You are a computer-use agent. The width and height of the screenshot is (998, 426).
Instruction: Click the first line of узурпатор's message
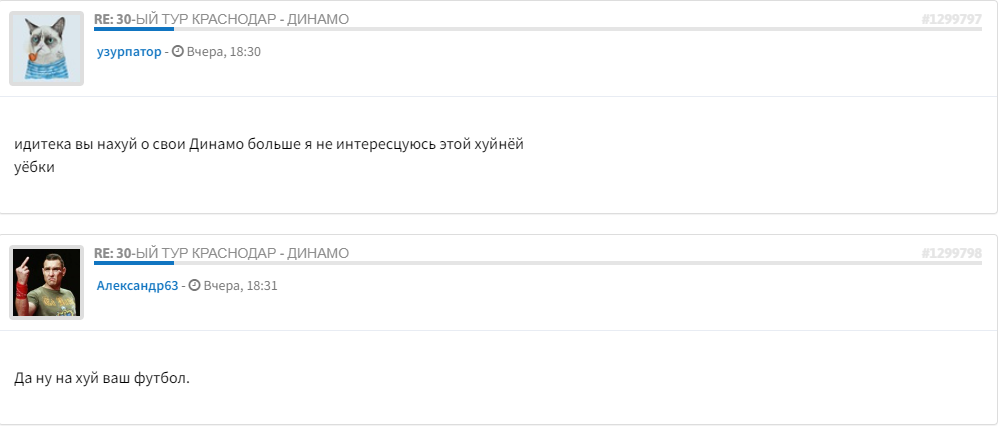click(x=269, y=145)
